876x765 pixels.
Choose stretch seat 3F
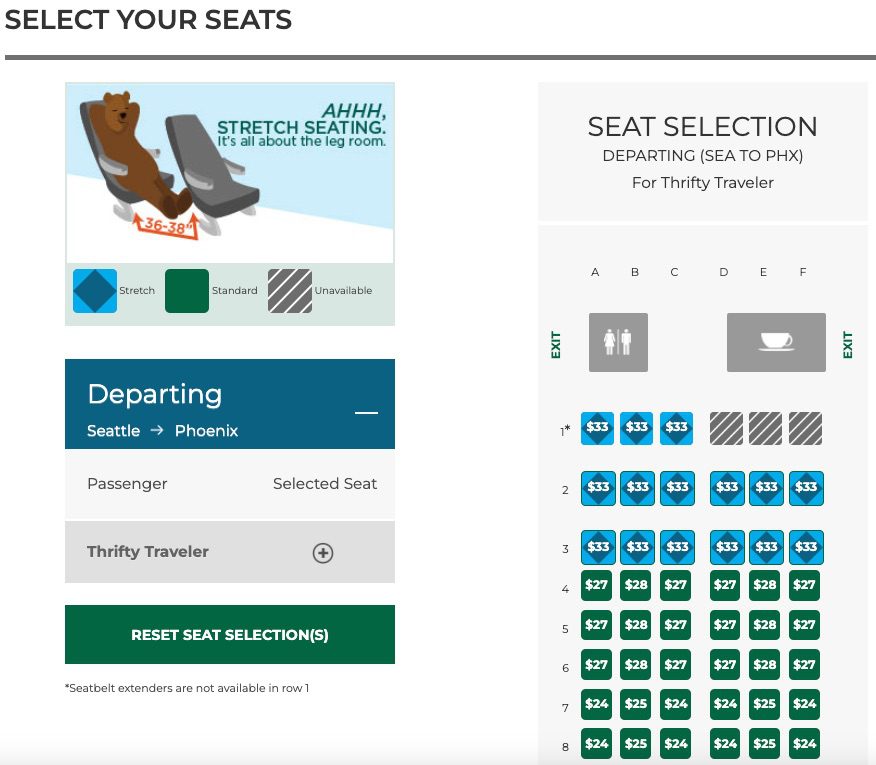[806, 547]
